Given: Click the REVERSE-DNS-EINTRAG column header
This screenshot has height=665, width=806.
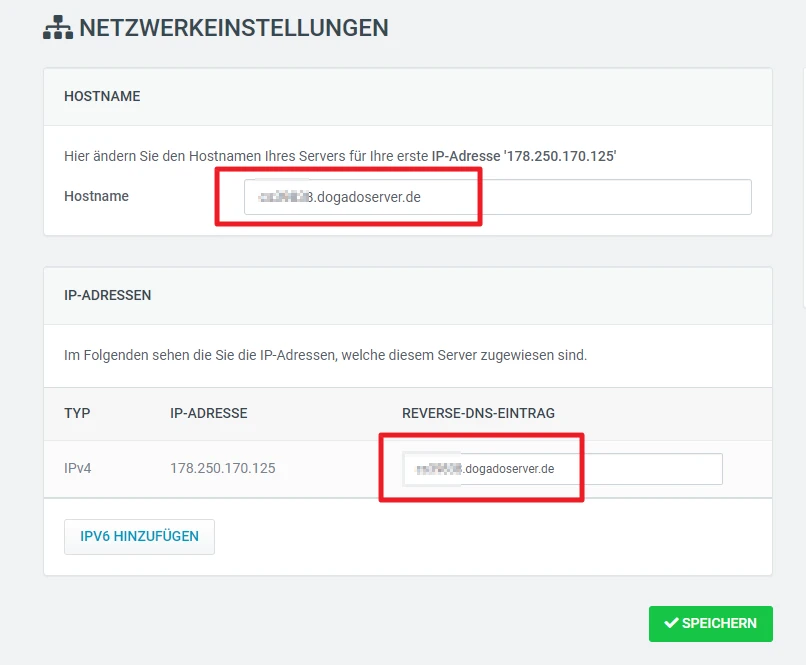Looking at the screenshot, I should coord(478,413).
